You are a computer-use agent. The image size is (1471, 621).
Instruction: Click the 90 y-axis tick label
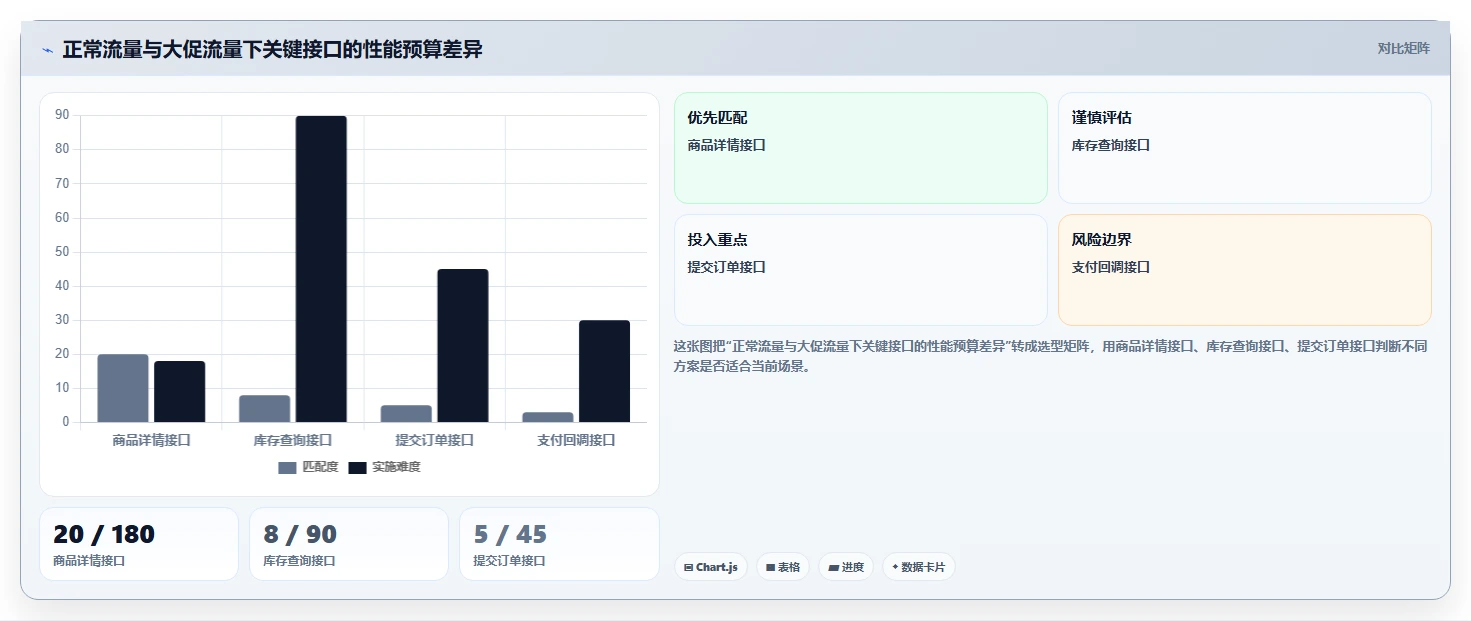click(x=62, y=115)
